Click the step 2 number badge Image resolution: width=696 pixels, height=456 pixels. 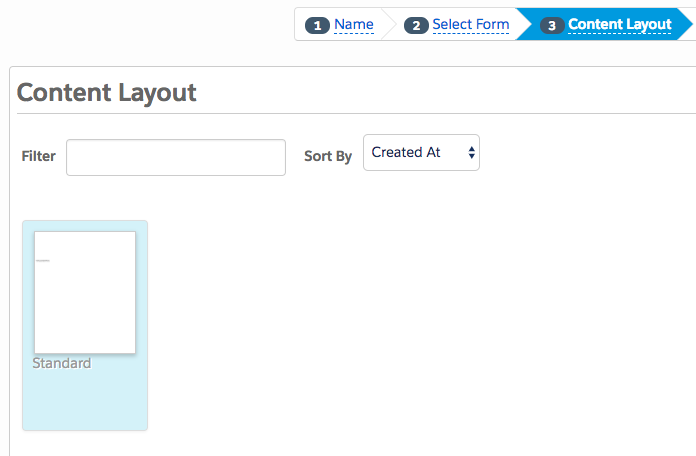point(416,25)
